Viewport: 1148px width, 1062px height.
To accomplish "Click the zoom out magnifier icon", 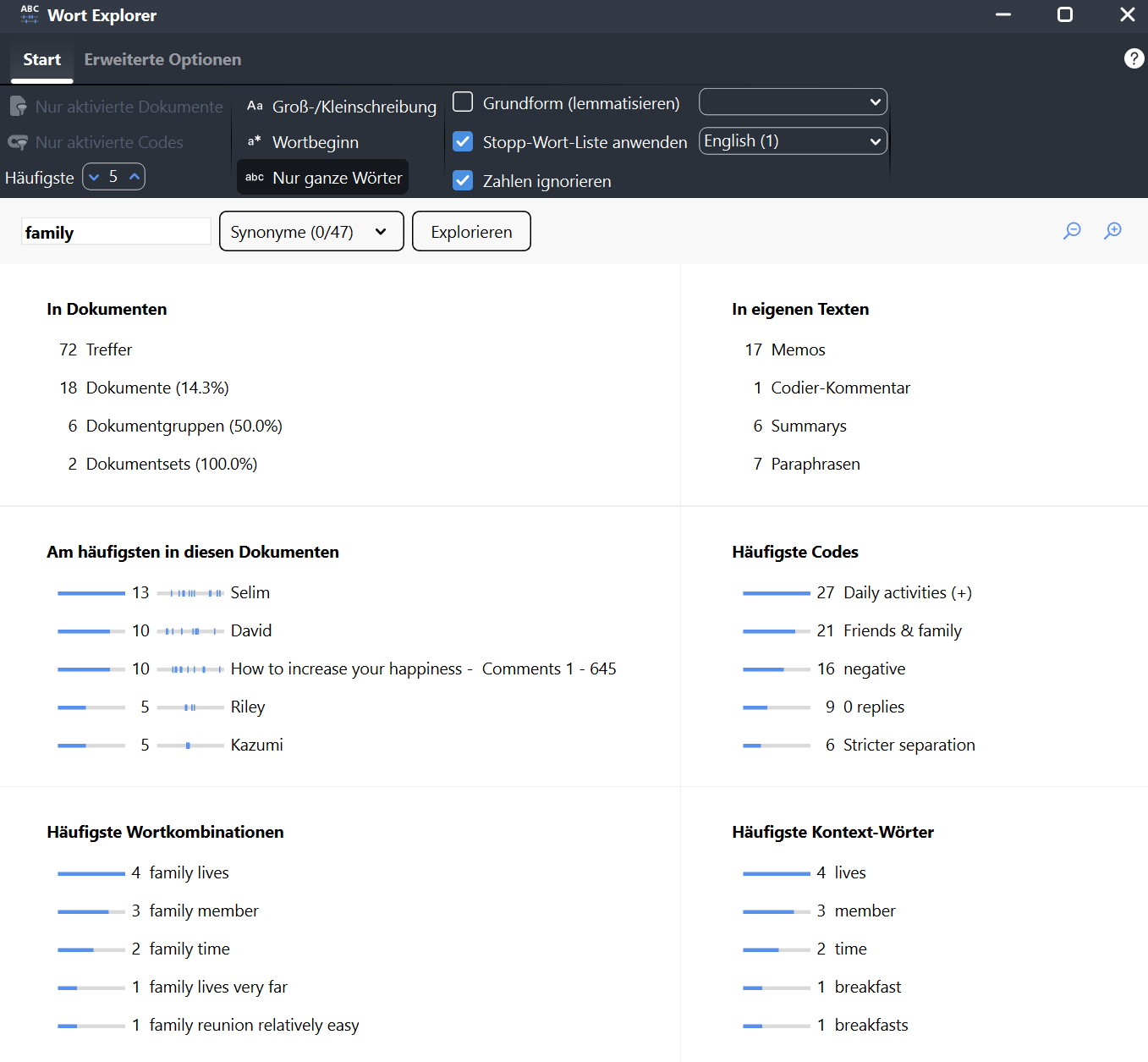I will tap(1072, 231).
